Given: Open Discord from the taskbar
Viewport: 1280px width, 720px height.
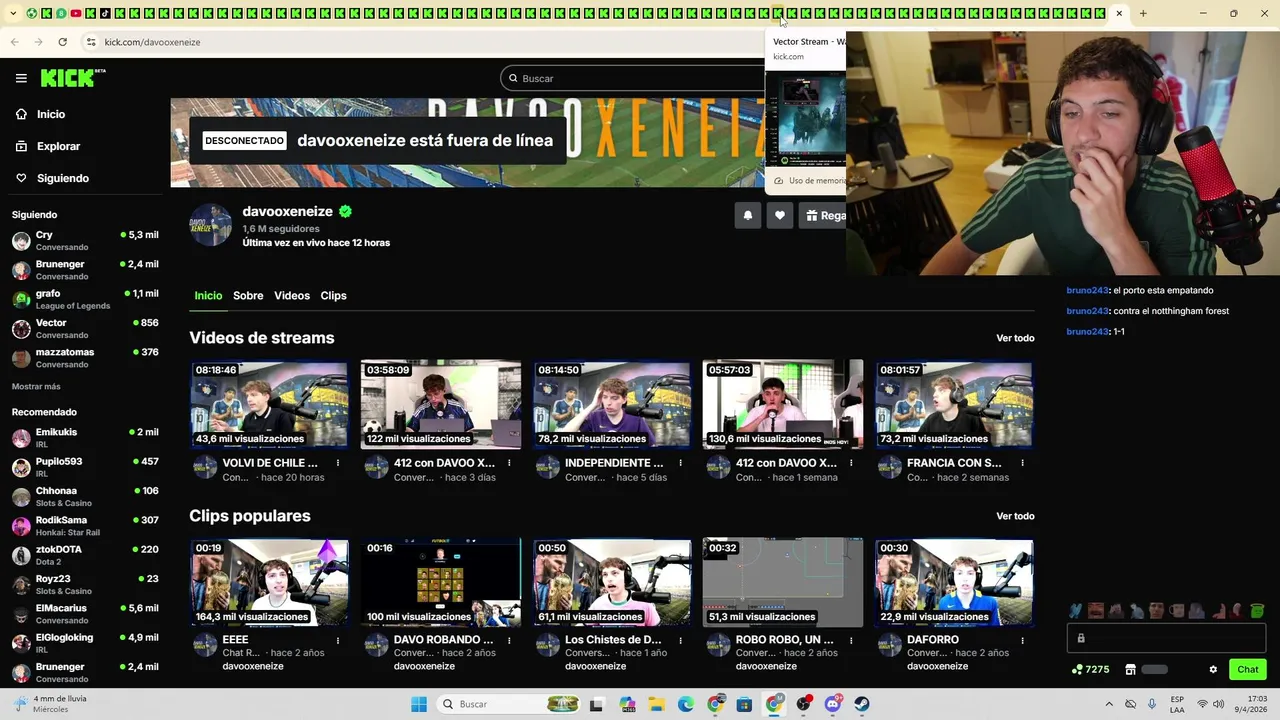Looking at the screenshot, I should (832, 704).
